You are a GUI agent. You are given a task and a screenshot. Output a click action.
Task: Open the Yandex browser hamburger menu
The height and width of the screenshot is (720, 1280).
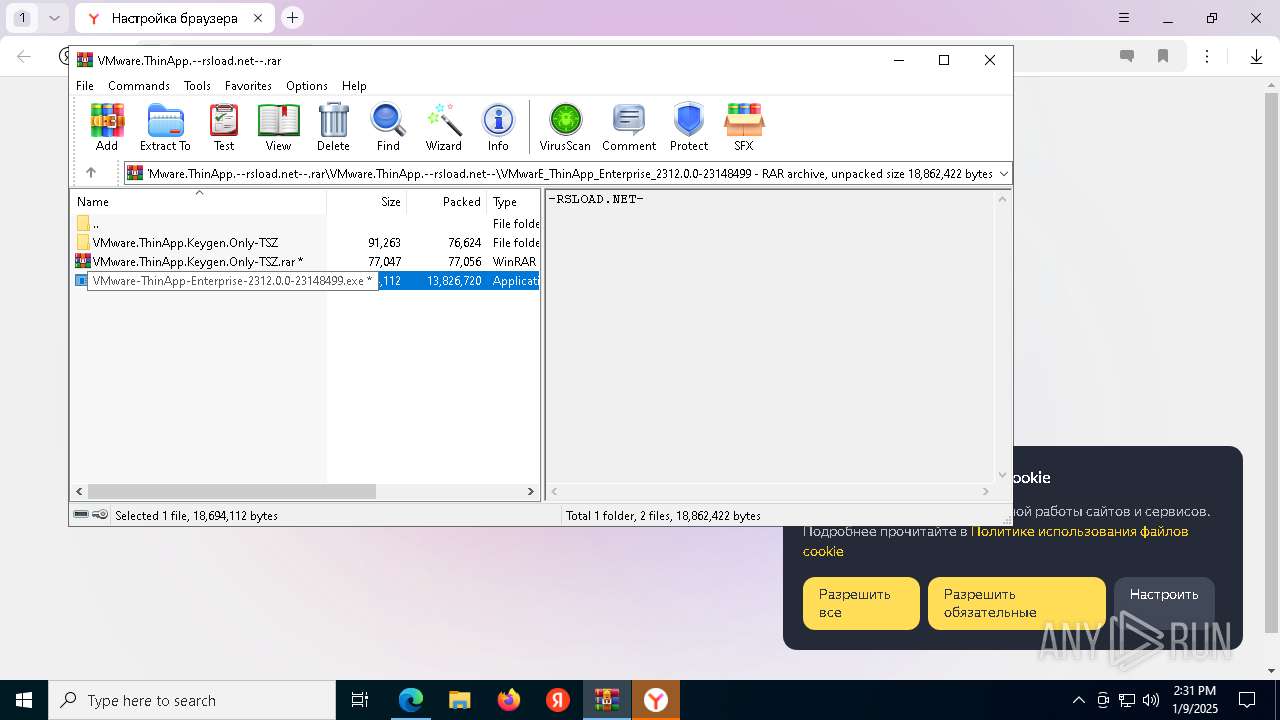point(1124,18)
